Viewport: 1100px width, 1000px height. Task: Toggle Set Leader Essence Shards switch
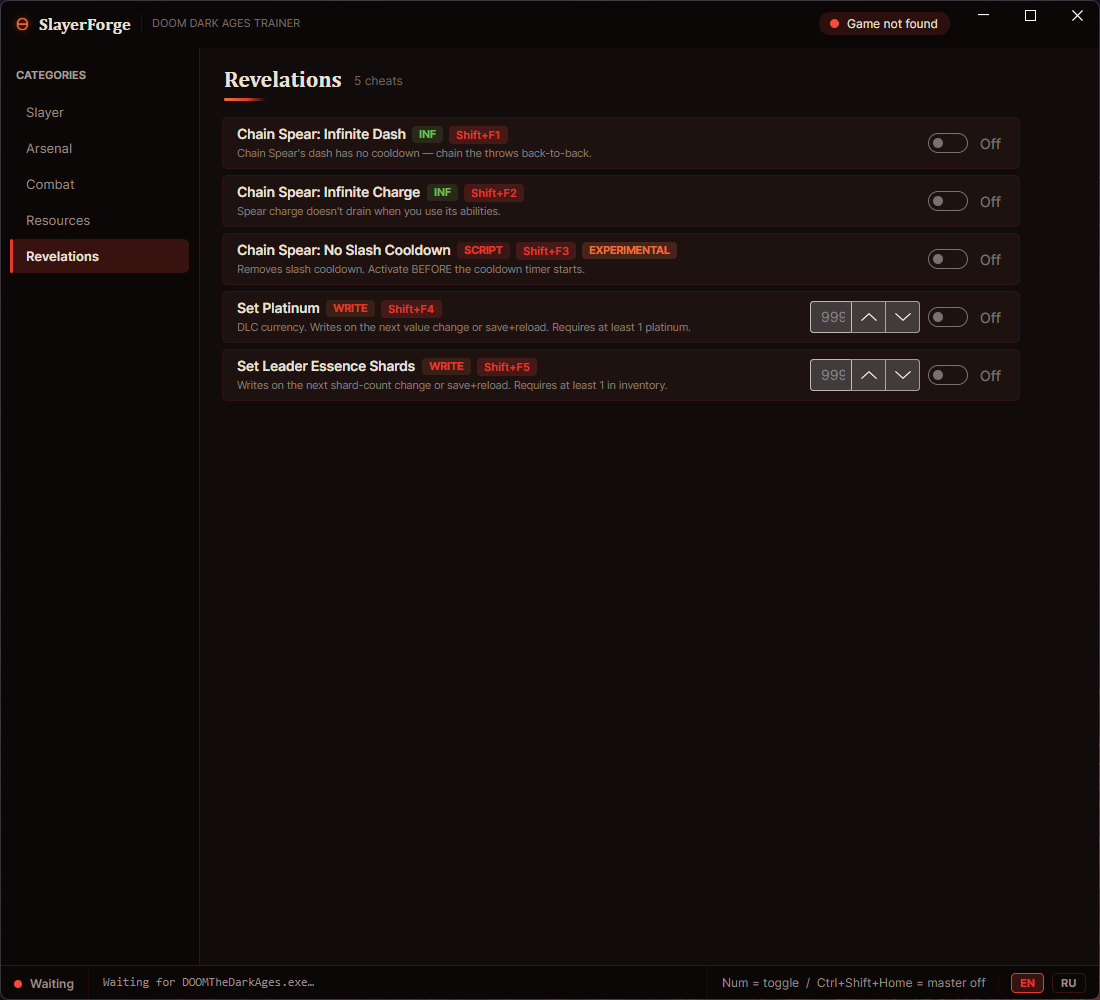(x=947, y=375)
